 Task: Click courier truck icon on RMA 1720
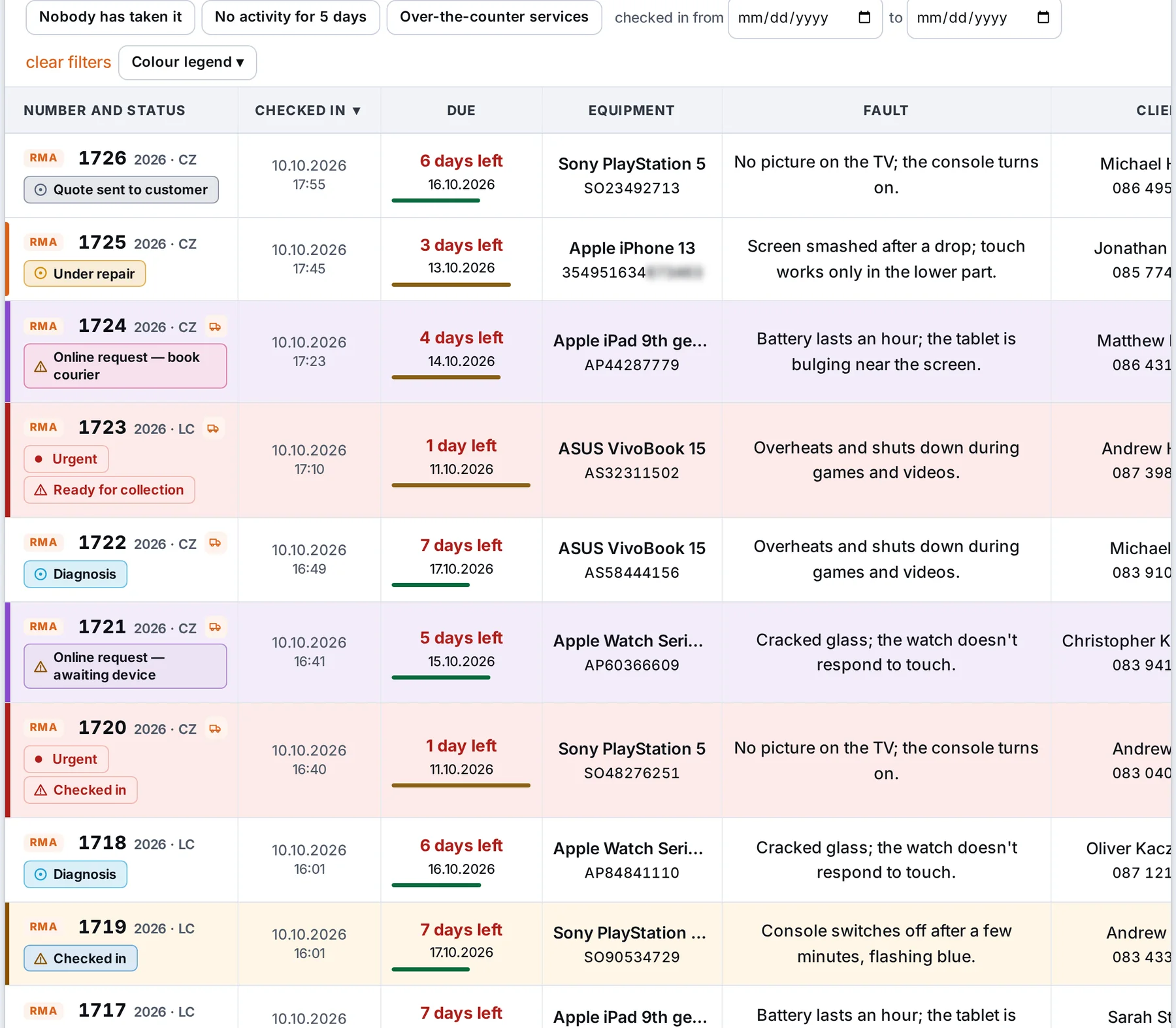(x=215, y=729)
